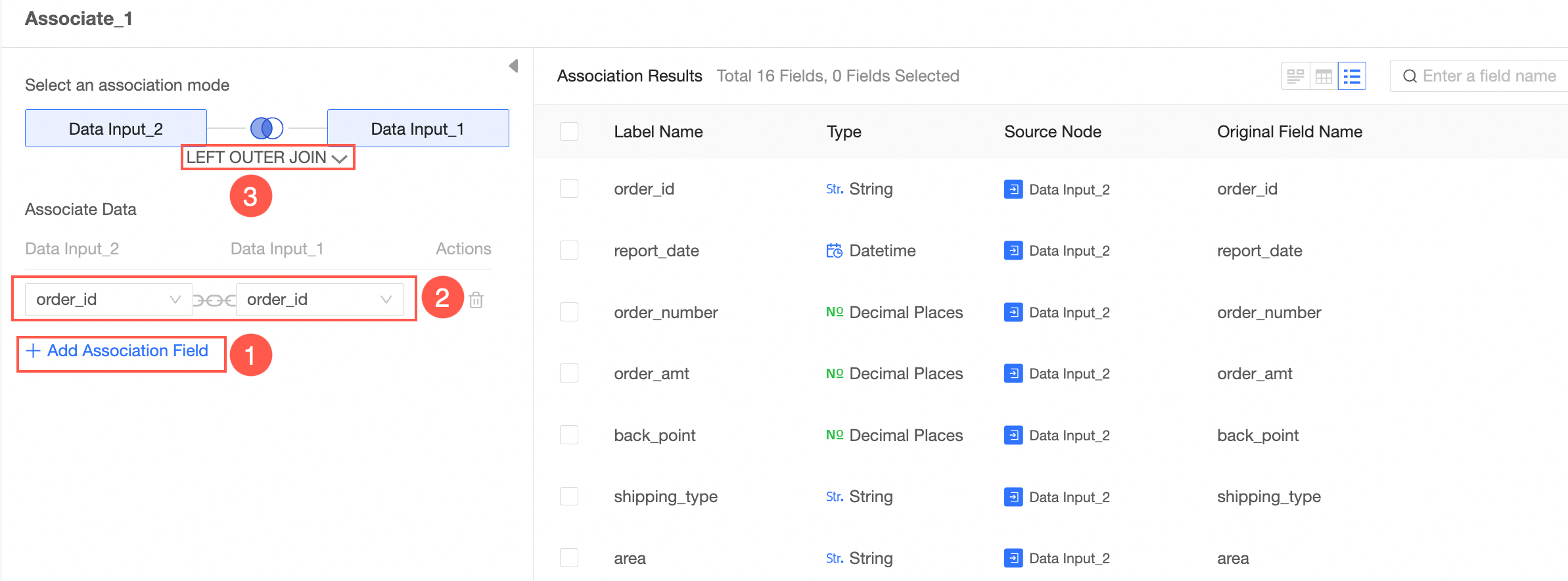Click the search magnifier icon
Screen dimensions: 1568x581
tap(1410, 76)
